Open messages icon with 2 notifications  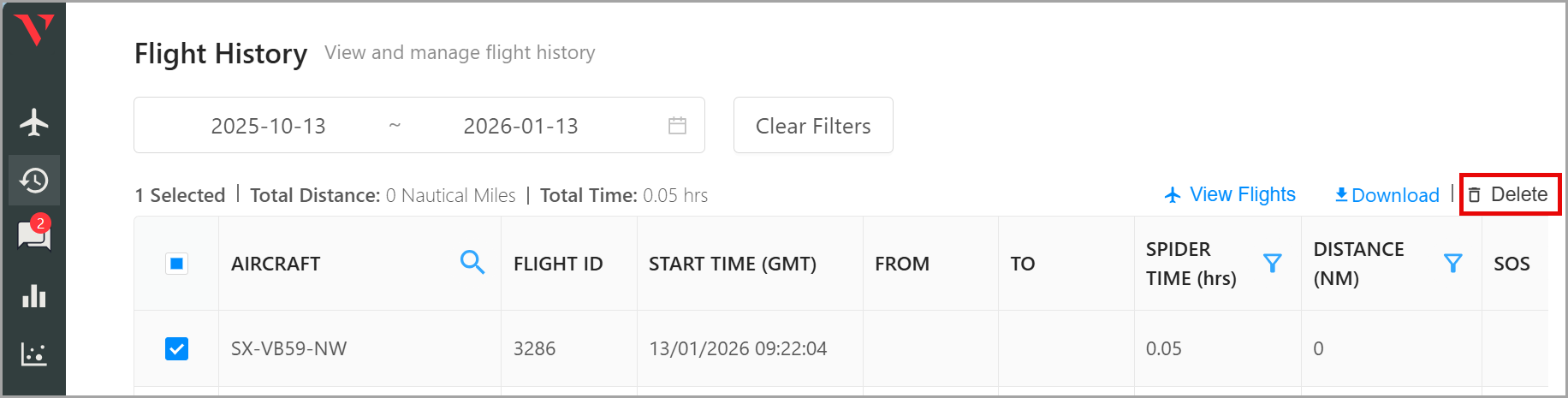(34, 235)
